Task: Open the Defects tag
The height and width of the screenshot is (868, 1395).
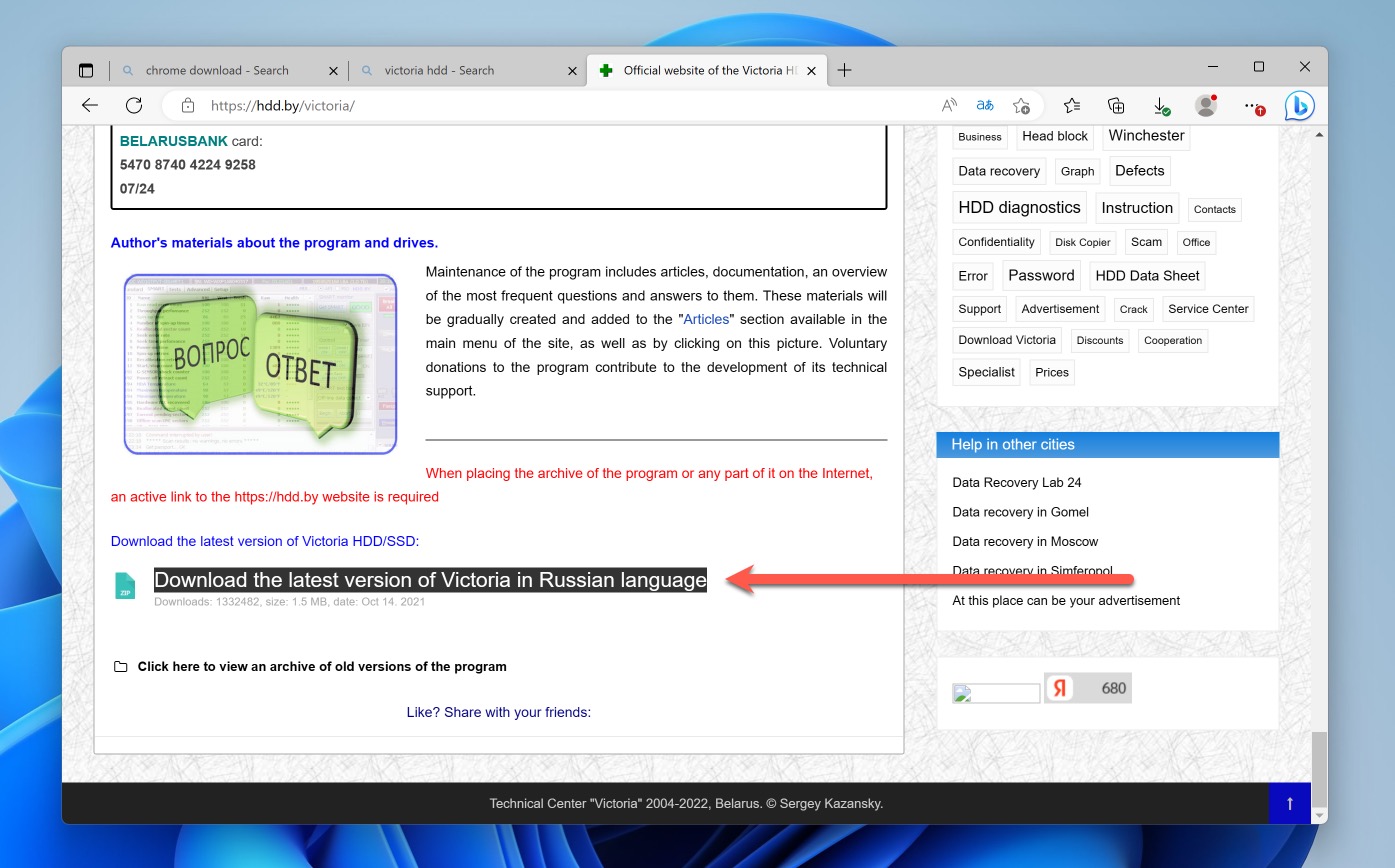Action: click(x=1139, y=171)
